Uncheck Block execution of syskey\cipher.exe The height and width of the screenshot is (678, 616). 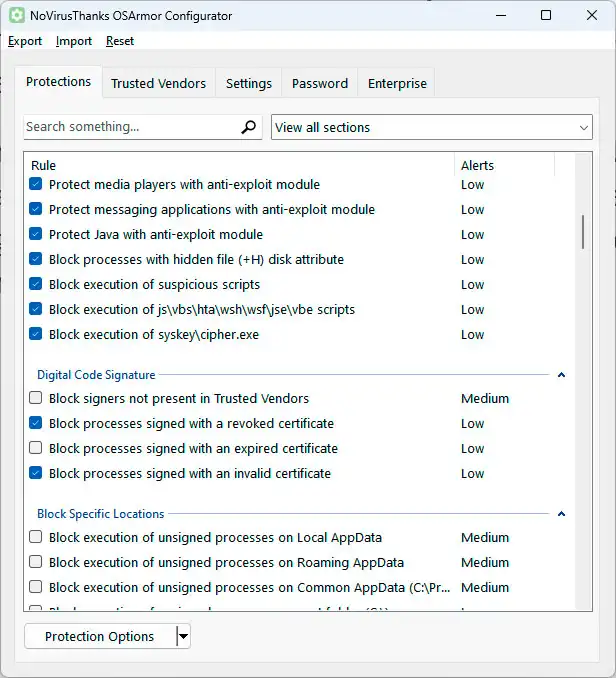coord(35,334)
